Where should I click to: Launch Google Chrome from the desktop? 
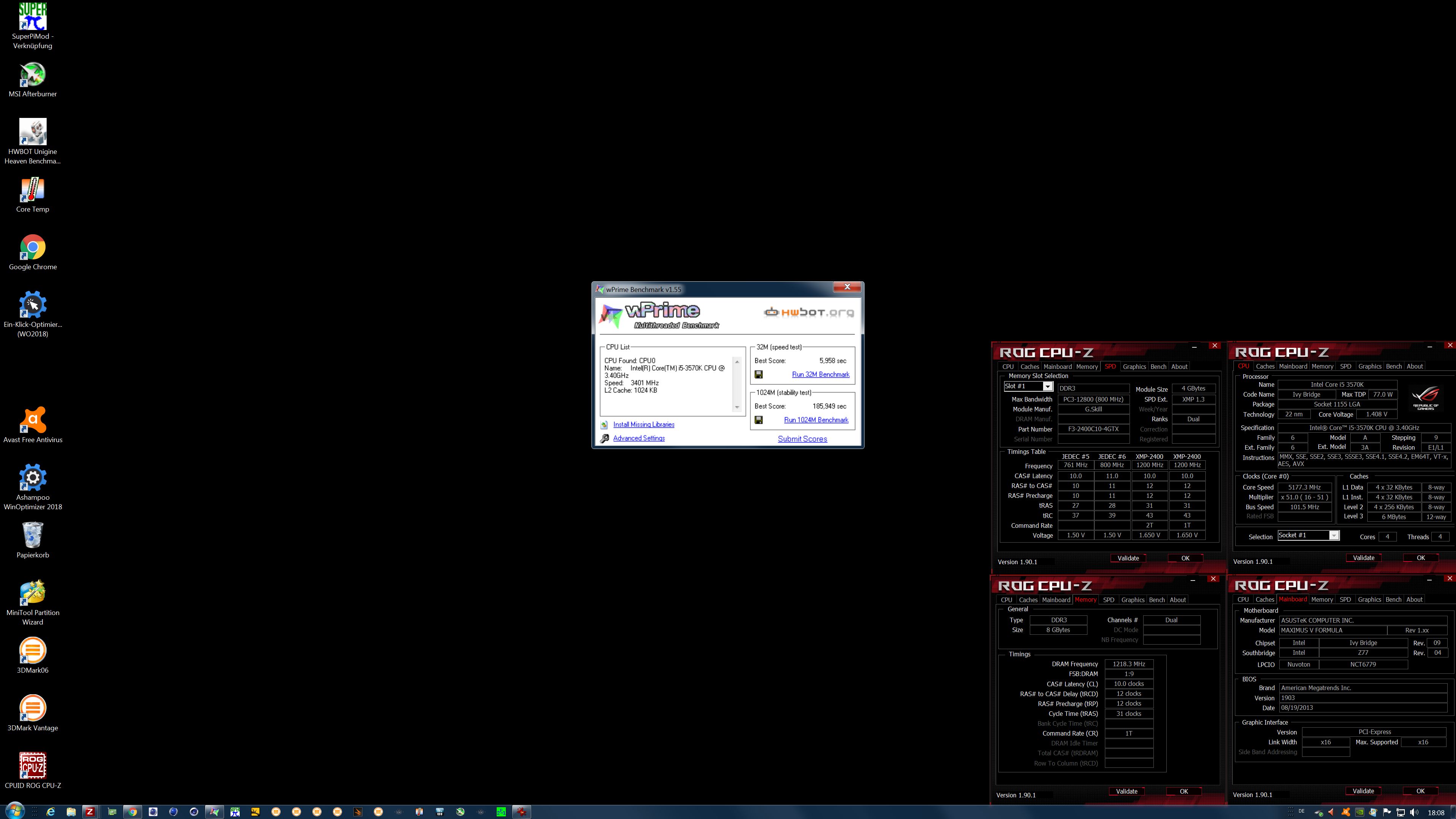[33, 253]
